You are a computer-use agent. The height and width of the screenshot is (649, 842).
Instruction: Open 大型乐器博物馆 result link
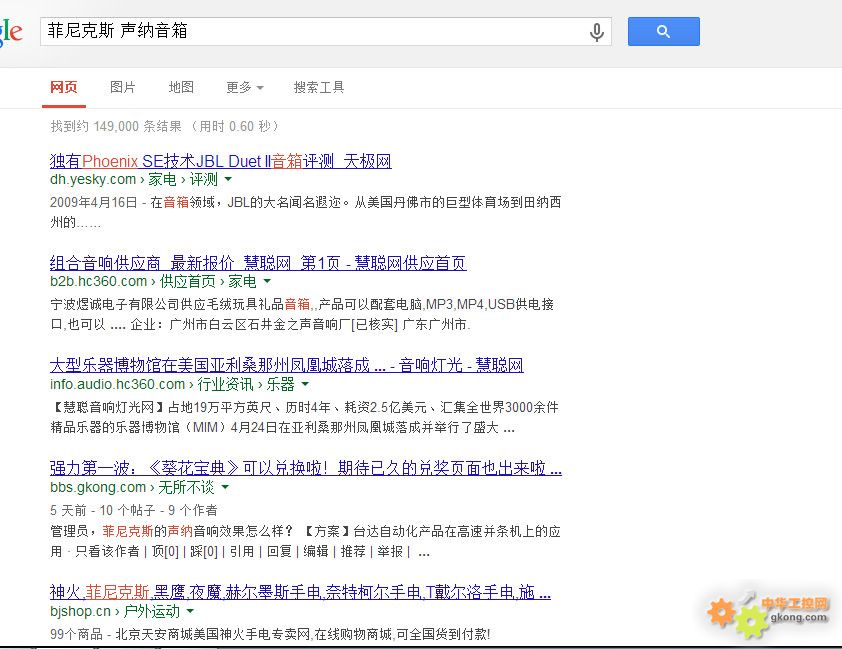(x=286, y=365)
